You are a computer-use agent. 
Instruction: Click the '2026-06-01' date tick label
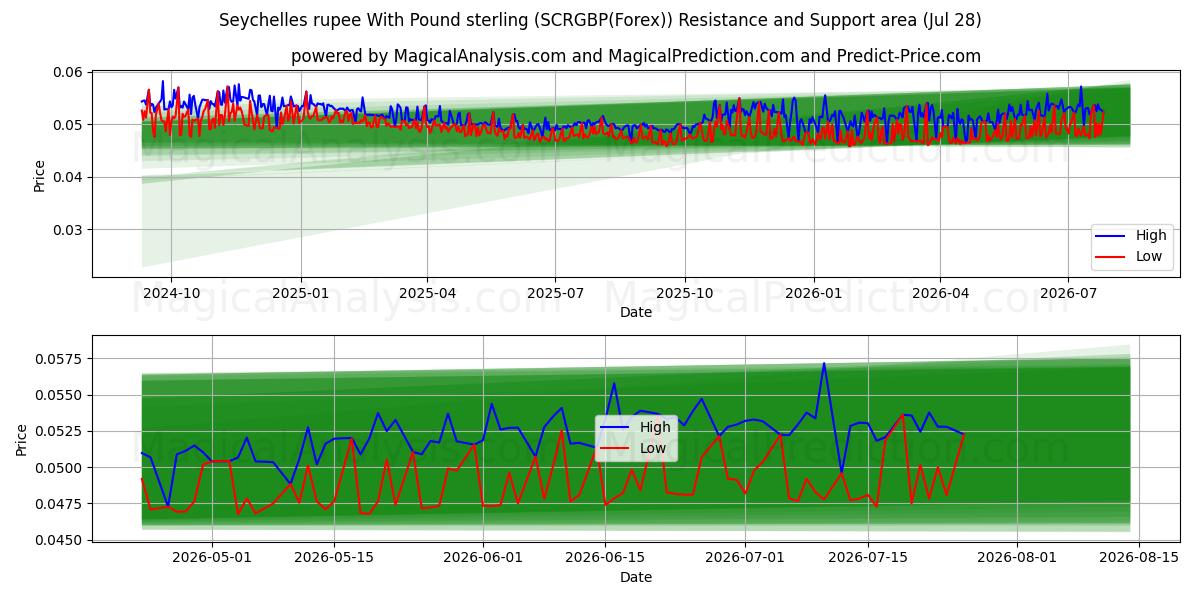[x=483, y=558]
